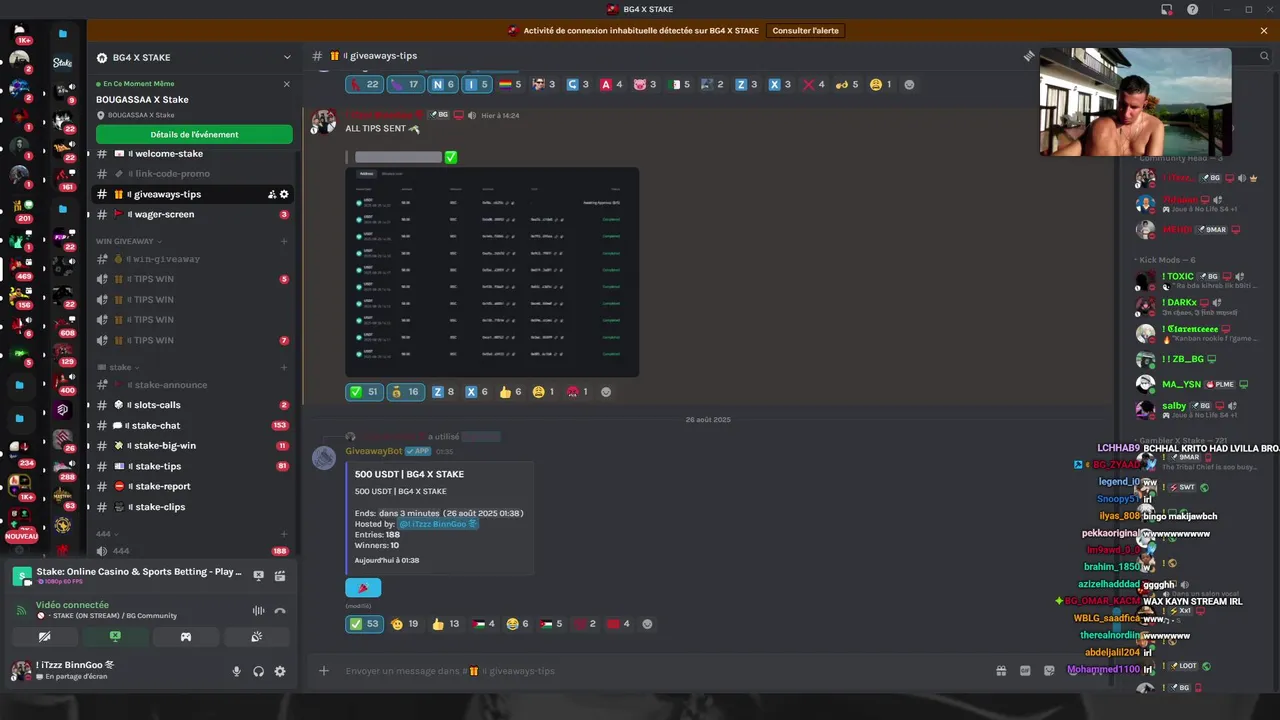Toggle the checkmark reaction with 53
Viewport: 1280px width, 720px height.
tap(364, 624)
